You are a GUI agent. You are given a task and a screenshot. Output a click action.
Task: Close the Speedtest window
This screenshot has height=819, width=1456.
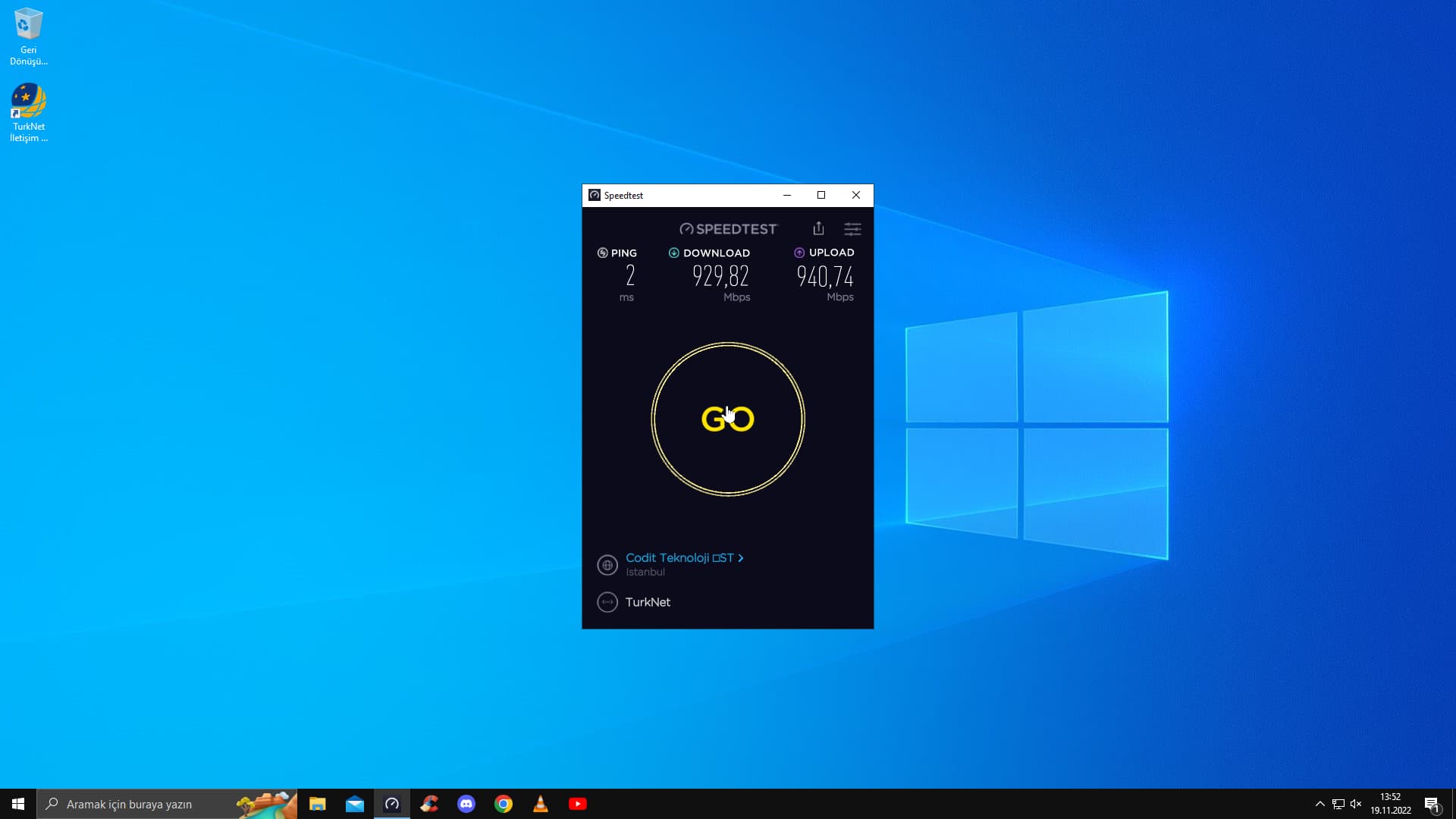click(856, 195)
